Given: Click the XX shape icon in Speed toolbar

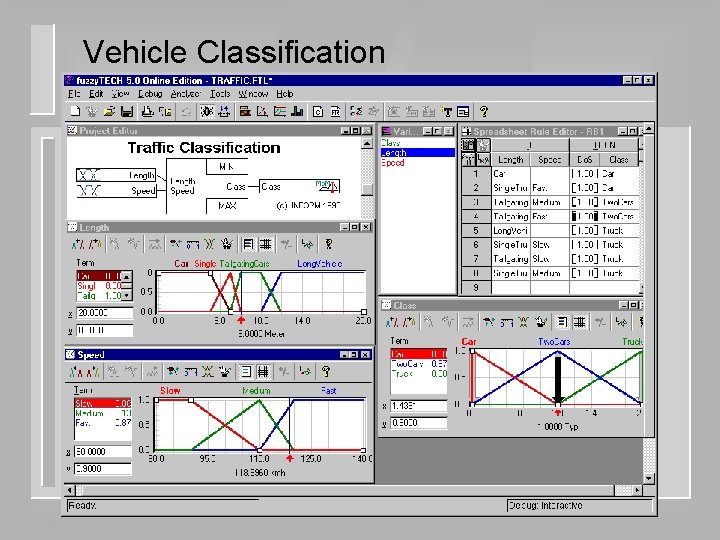Looking at the screenshot, I should pos(208,371).
